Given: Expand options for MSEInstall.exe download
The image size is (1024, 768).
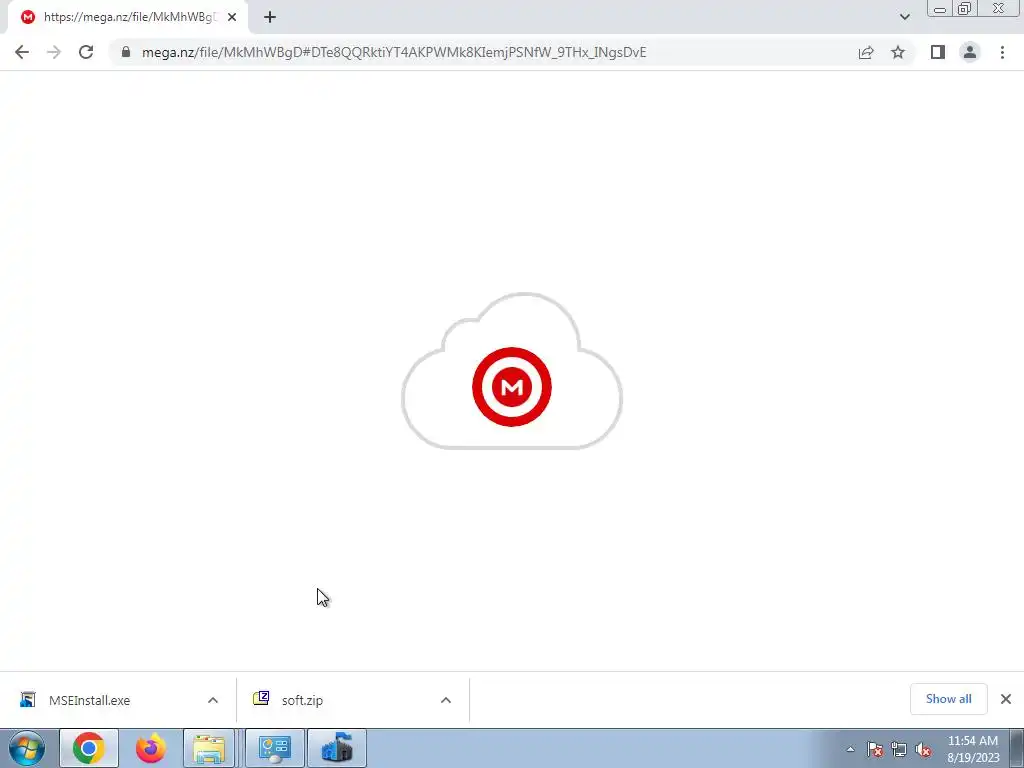Looking at the screenshot, I should (213, 700).
